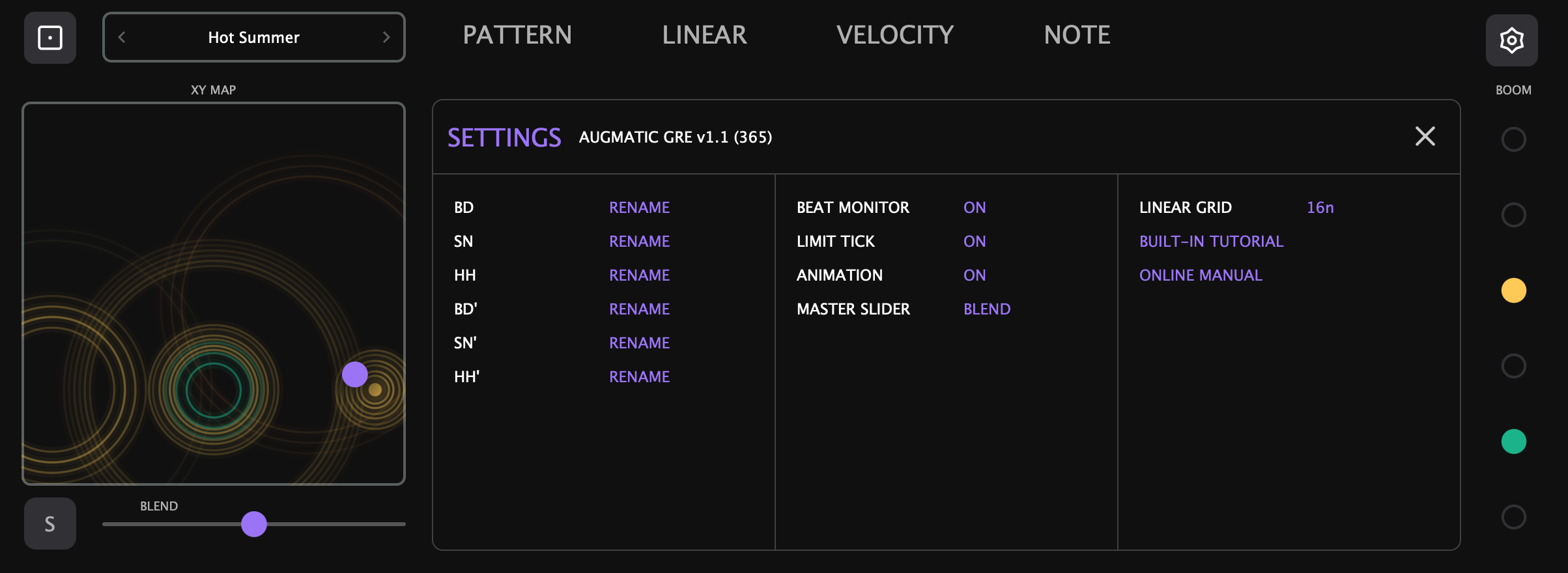Click the bottommost empty BOOM circle
1568x573 pixels.
(1514, 517)
